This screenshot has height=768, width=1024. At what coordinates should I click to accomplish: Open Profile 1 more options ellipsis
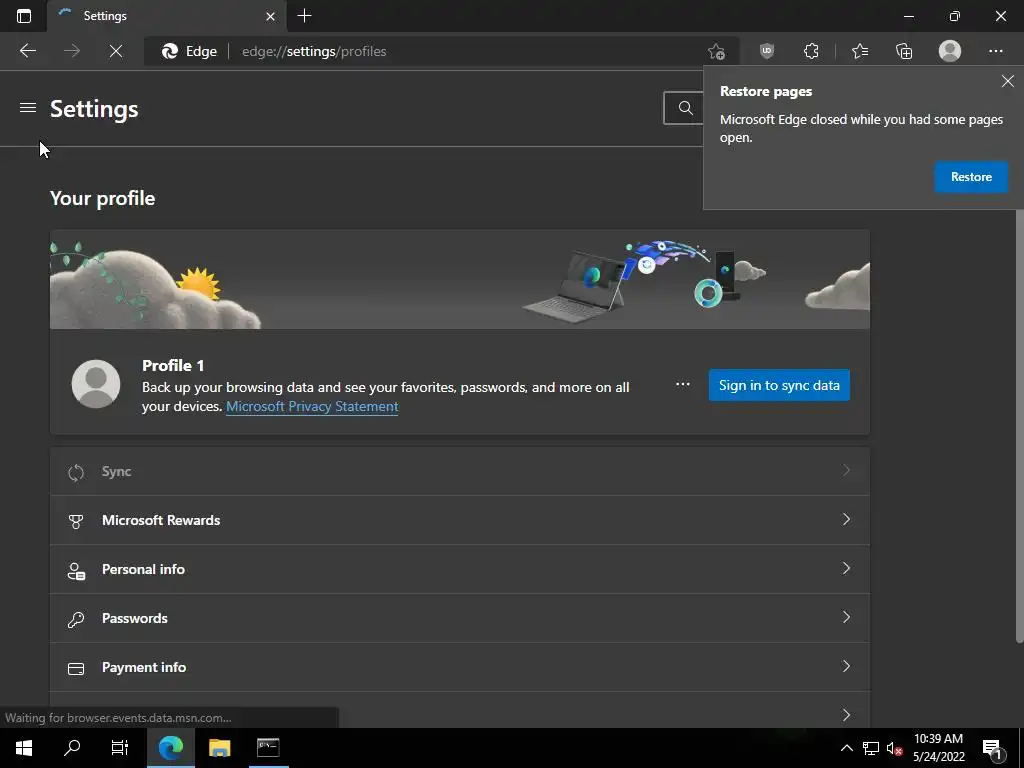coord(682,385)
